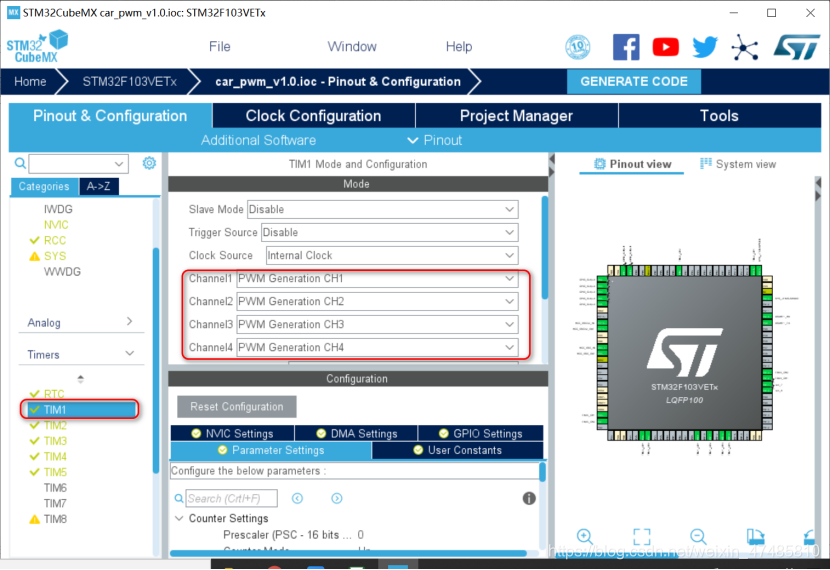Viewport: 830px width, 570px height.
Task: Go to next parameter search result
Action: point(337,498)
